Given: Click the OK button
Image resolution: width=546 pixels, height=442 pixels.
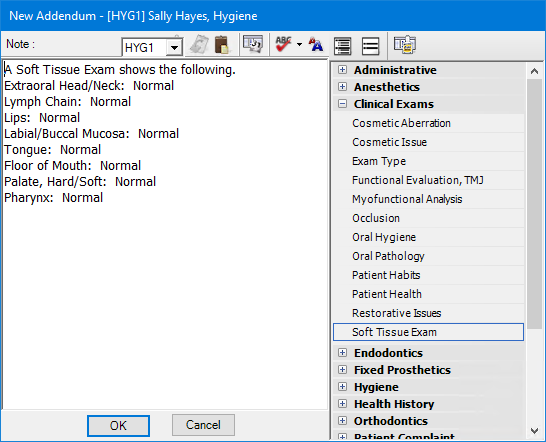Looking at the screenshot, I should click(118, 426).
